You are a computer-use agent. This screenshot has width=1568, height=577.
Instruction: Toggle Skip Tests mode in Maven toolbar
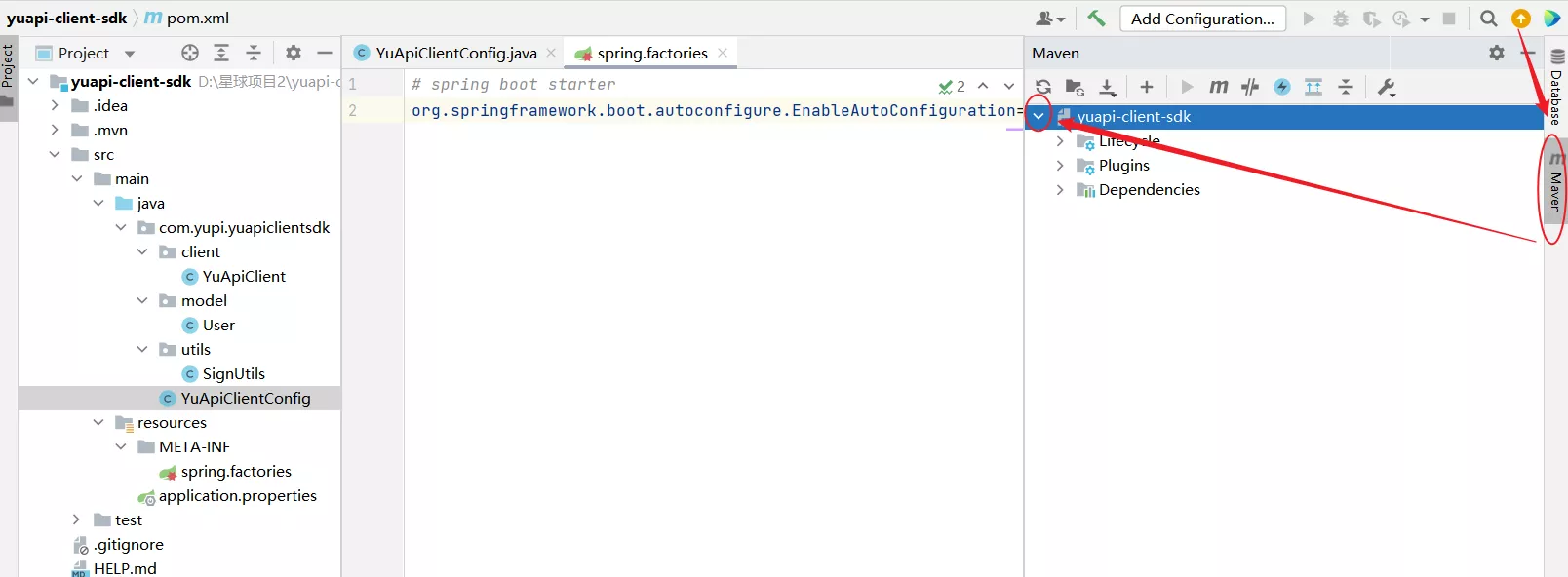click(x=1250, y=87)
